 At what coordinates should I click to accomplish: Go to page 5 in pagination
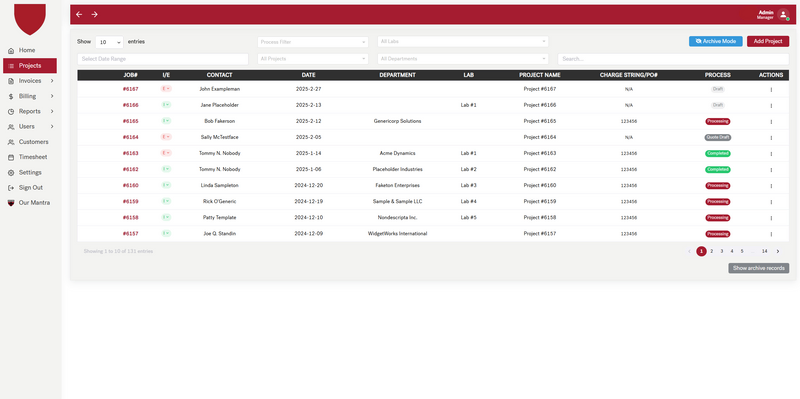pyautogui.click(x=742, y=251)
